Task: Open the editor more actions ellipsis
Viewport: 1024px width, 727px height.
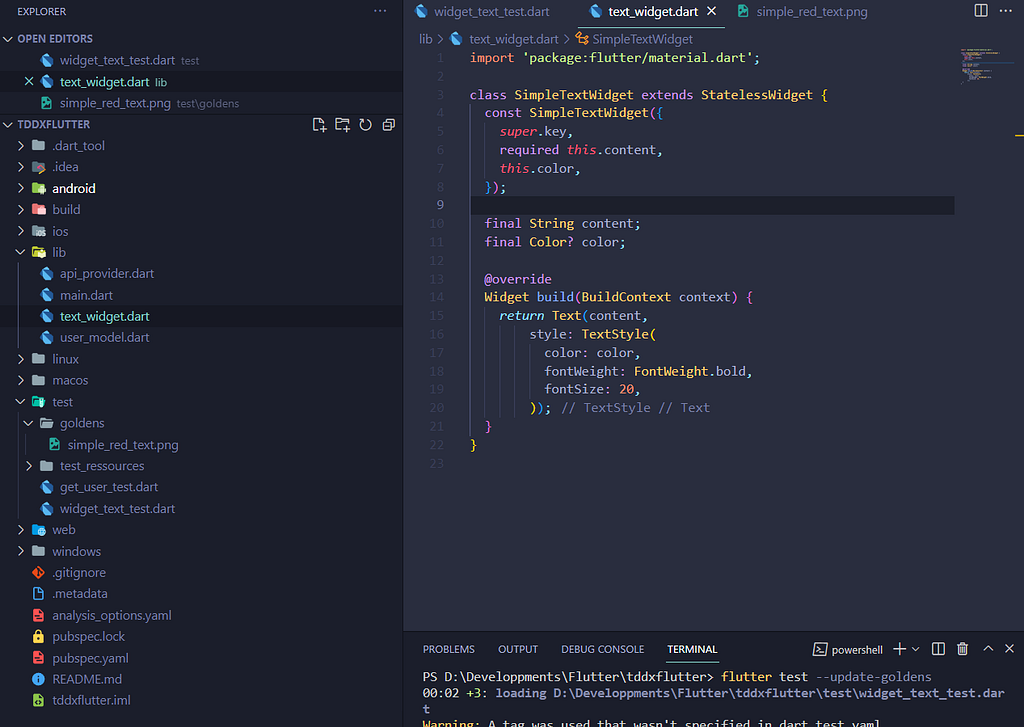Action: (1006, 10)
